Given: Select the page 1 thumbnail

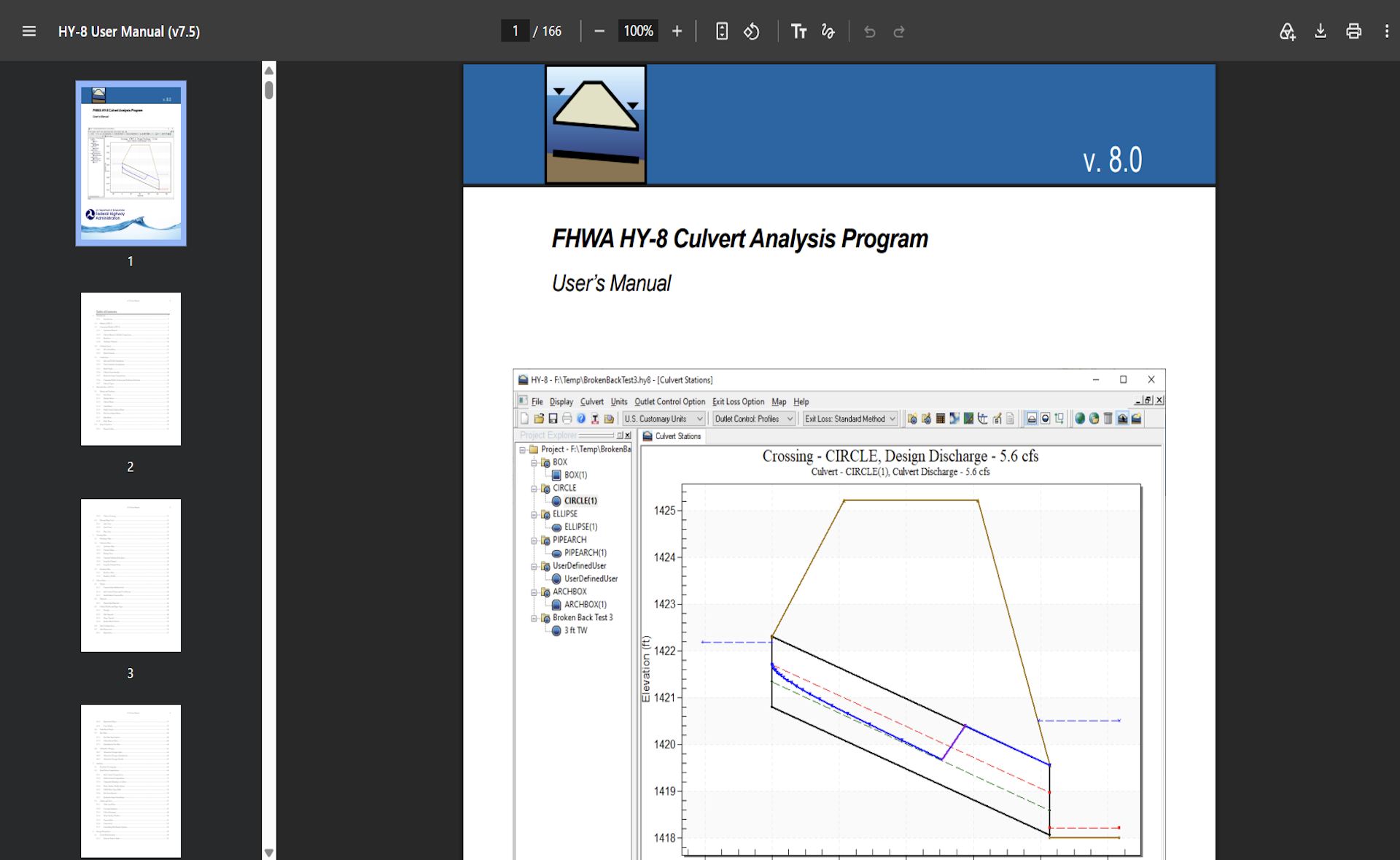Looking at the screenshot, I should [131, 163].
